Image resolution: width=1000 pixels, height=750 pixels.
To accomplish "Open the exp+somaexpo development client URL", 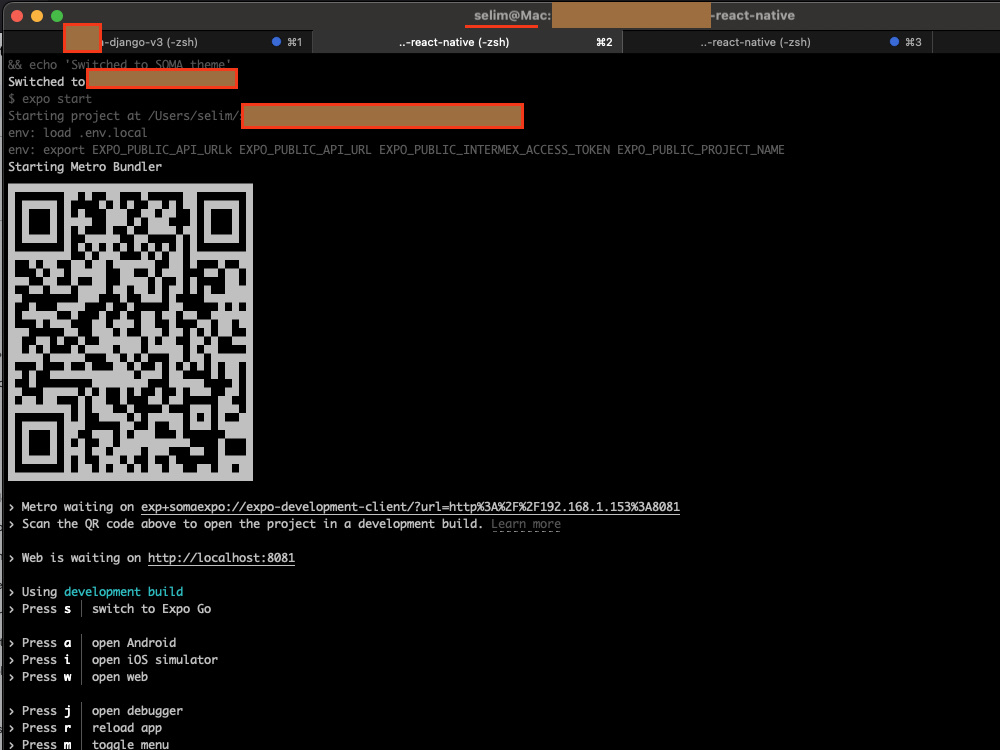I will 410,507.
